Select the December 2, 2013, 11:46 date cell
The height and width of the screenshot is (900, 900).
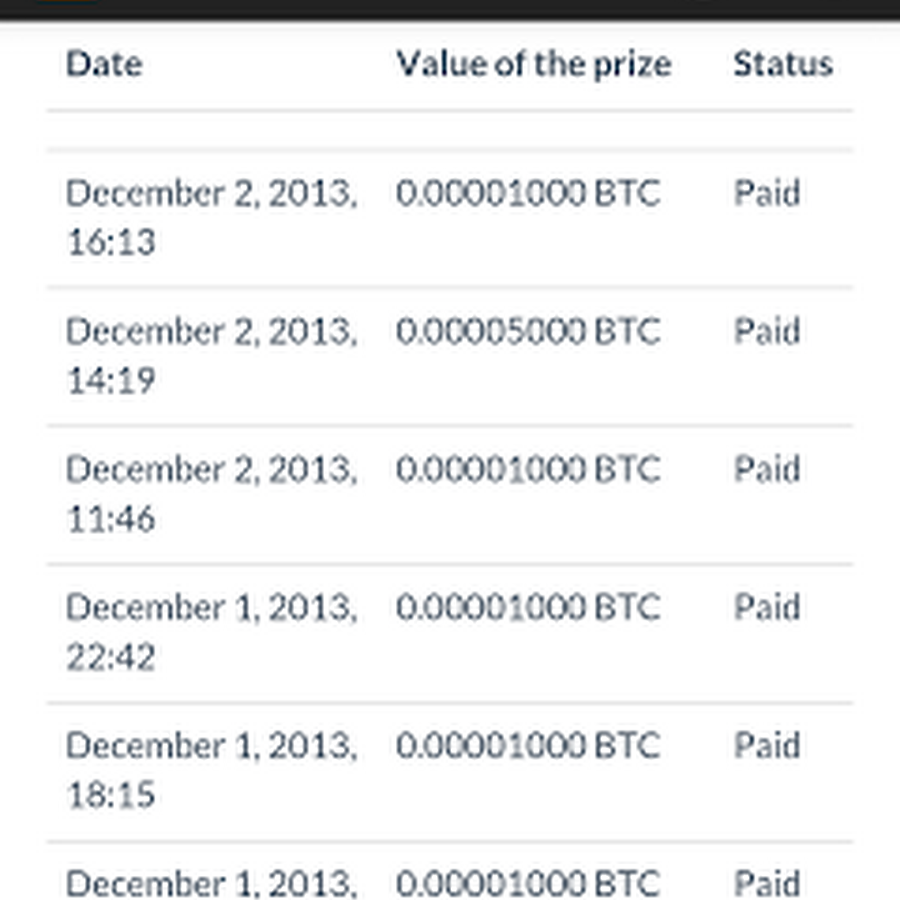click(x=210, y=493)
